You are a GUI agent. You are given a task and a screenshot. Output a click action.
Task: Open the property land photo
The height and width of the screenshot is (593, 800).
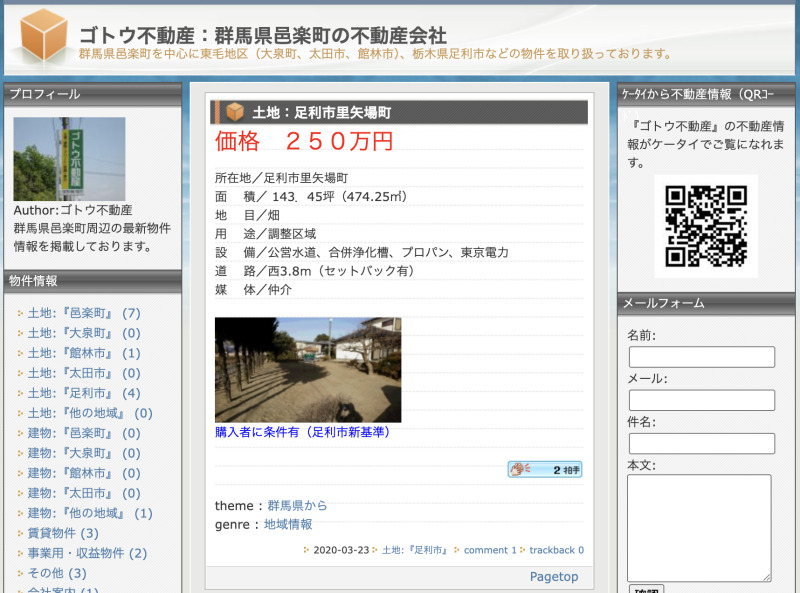(x=308, y=370)
